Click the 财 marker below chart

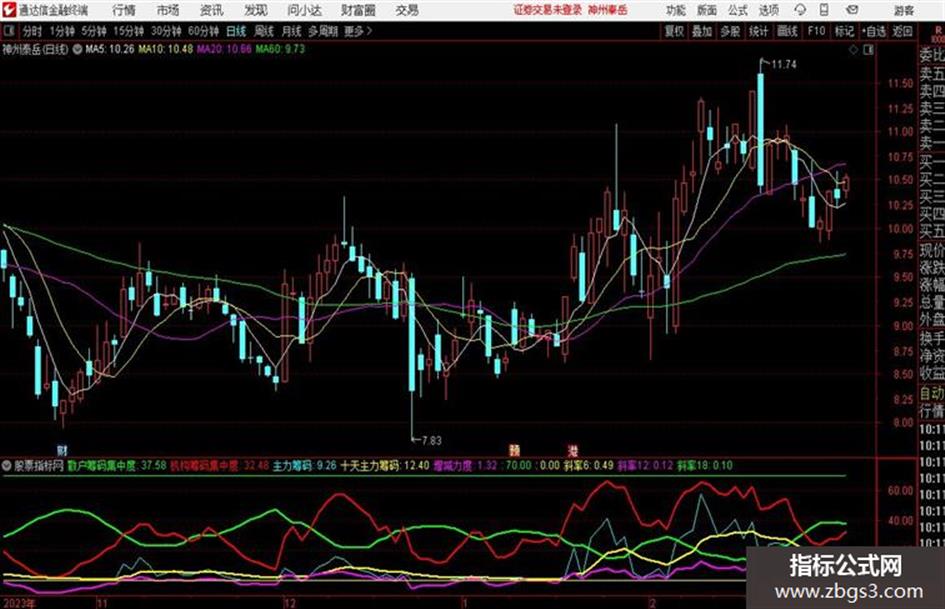click(61, 450)
